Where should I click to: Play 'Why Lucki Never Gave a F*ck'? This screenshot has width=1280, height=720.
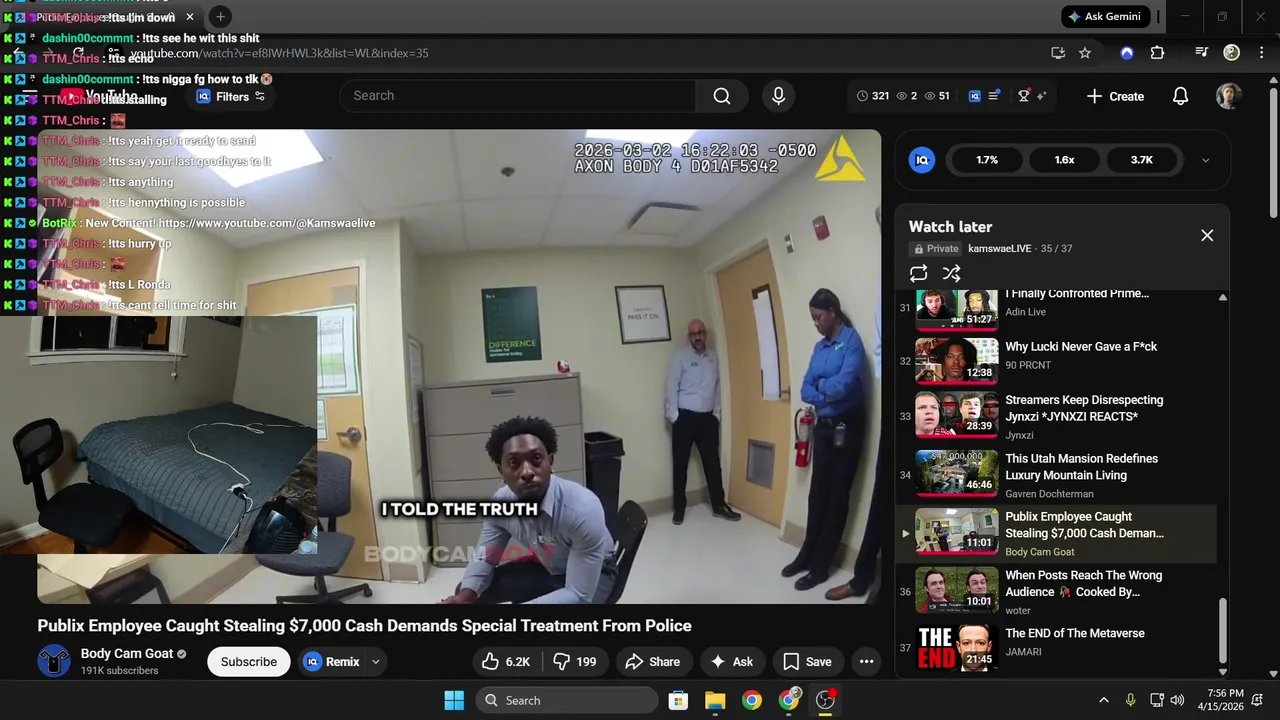point(1056,359)
